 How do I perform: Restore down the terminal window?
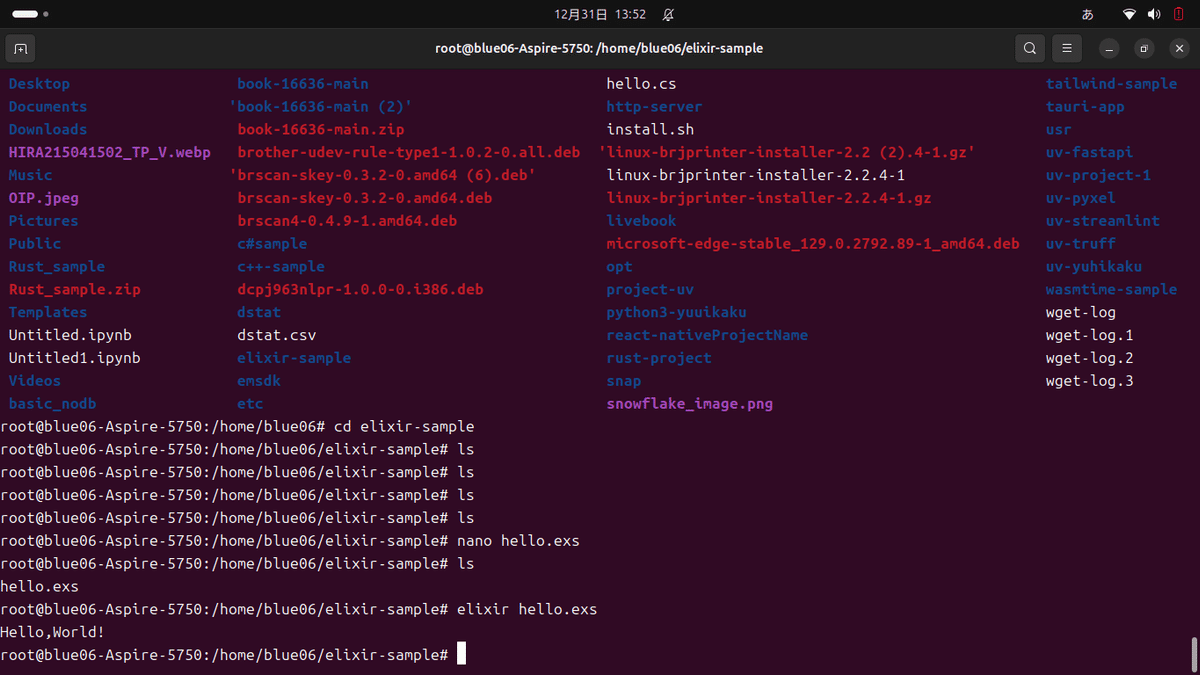[1144, 48]
